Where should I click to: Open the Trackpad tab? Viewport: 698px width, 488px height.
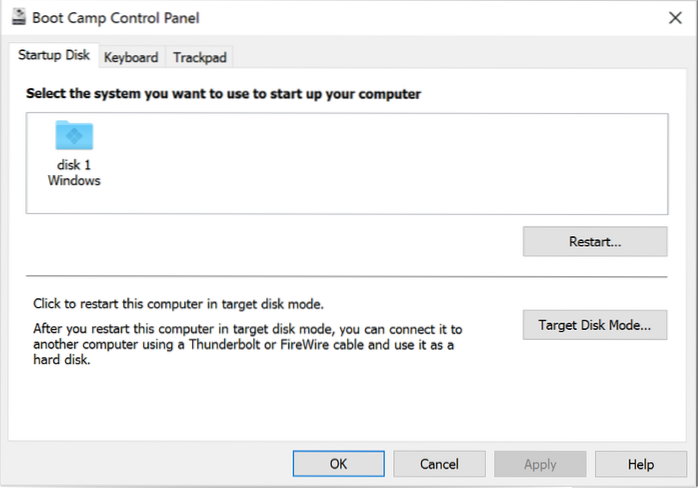(x=200, y=57)
